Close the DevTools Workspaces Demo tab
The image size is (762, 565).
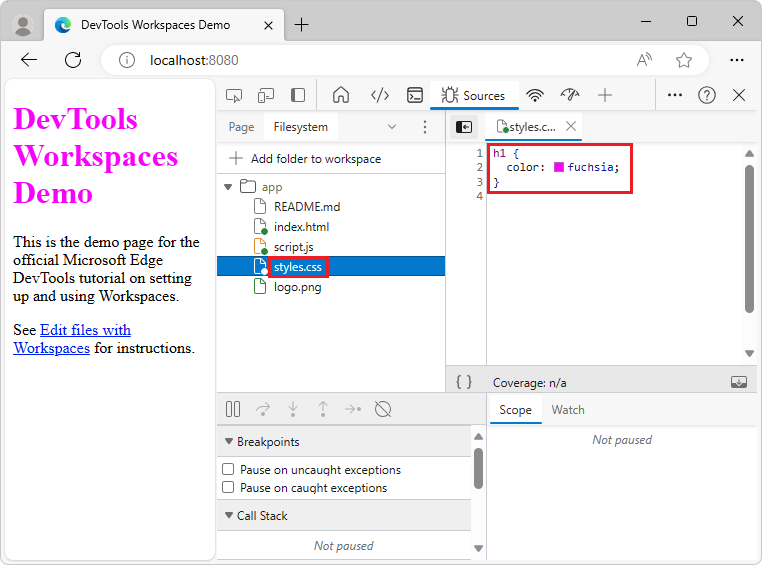click(x=268, y=25)
